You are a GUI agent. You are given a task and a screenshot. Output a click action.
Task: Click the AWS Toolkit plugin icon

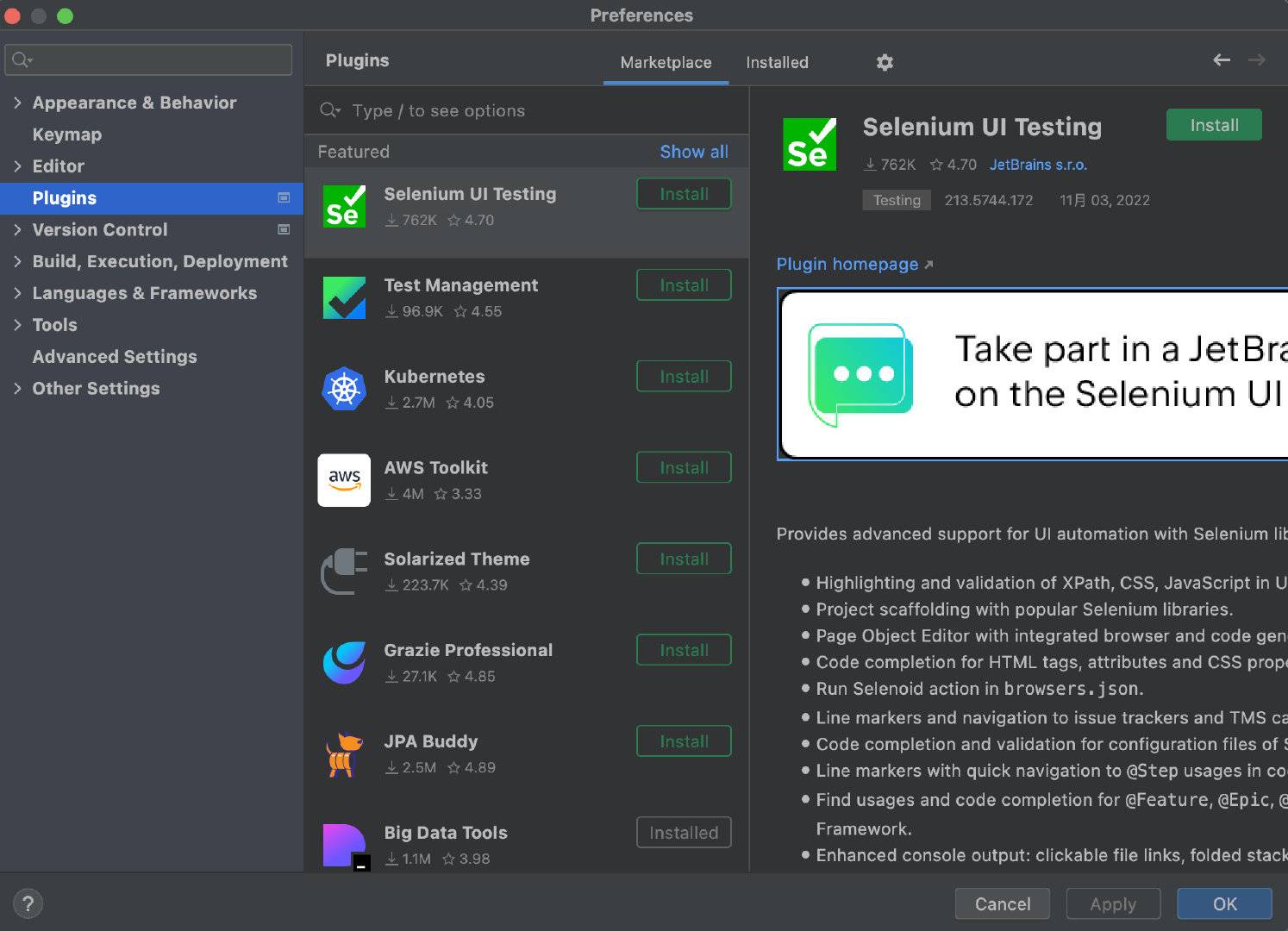click(x=344, y=480)
